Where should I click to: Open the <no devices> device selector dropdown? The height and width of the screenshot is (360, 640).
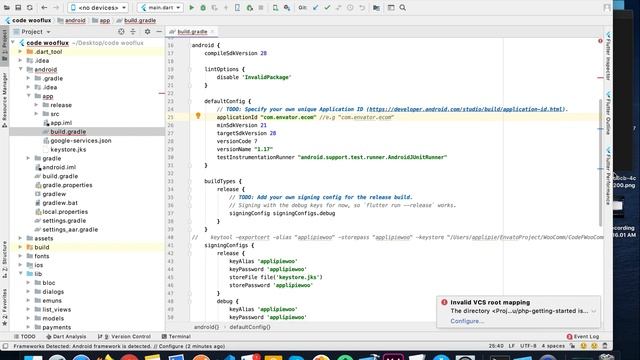pyautogui.click(x=98, y=7)
